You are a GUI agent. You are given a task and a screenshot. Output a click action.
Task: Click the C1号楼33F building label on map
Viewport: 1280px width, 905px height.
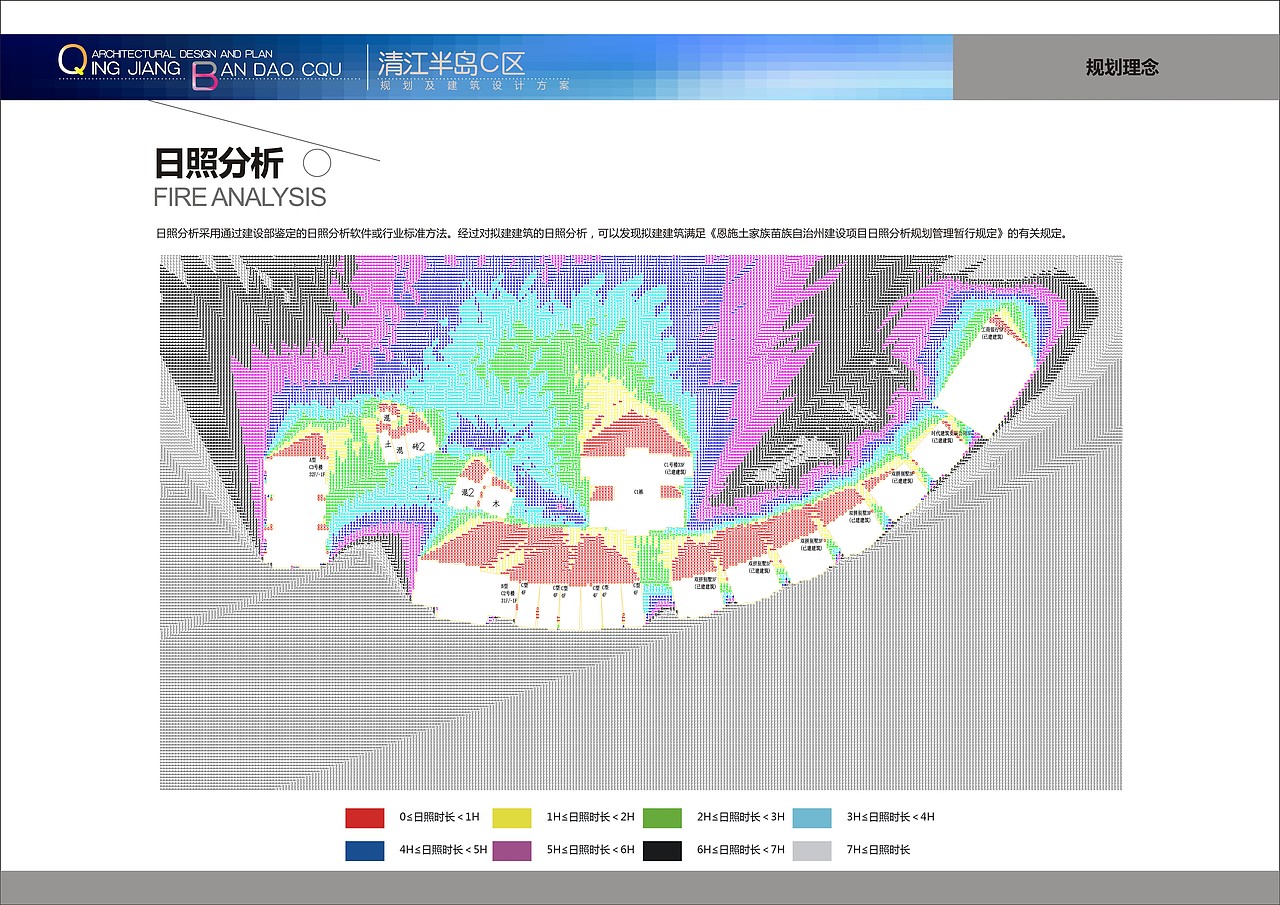click(x=674, y=468)
